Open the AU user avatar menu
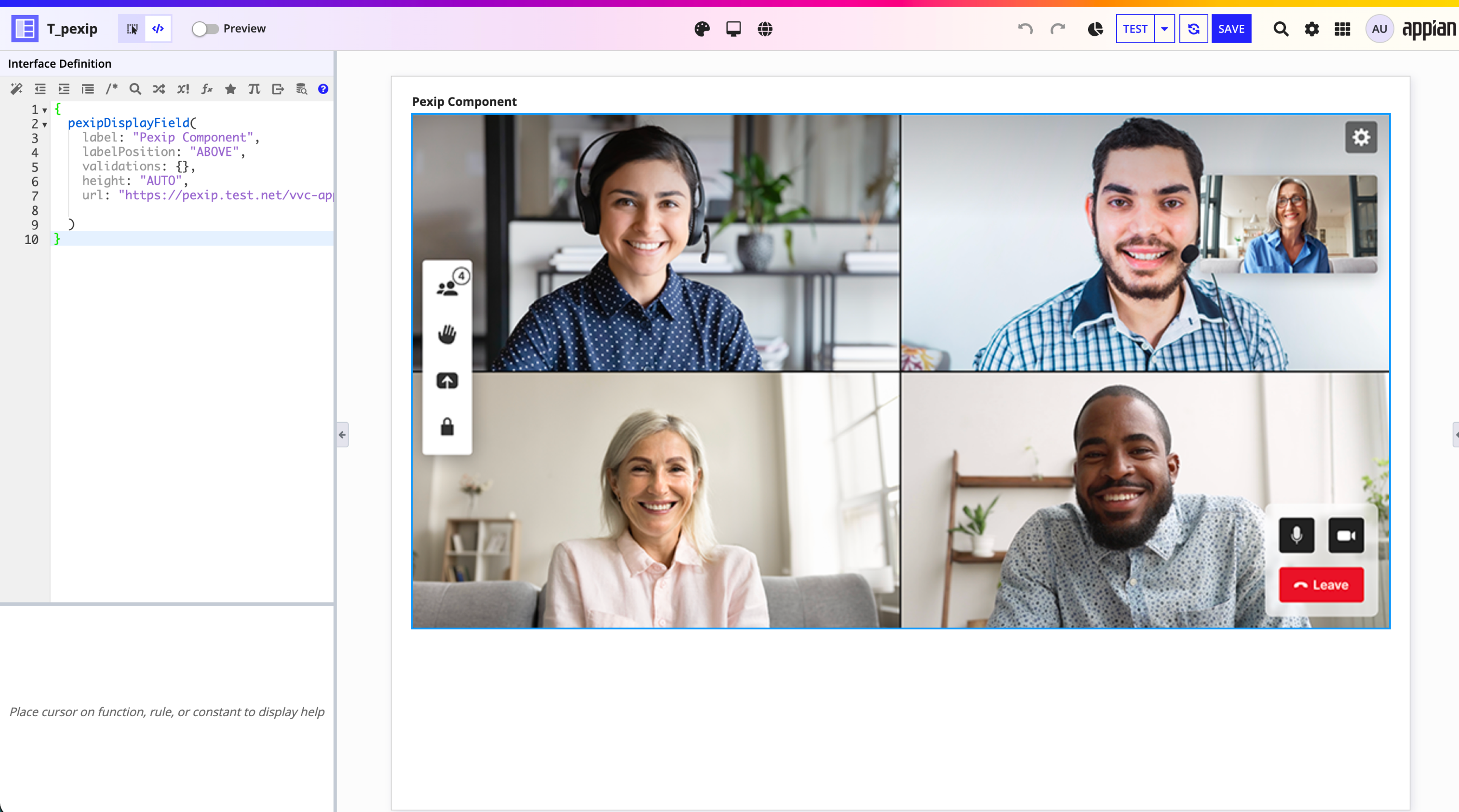Viewport: 1459px width, 812px height. [x=1380, y=29]
